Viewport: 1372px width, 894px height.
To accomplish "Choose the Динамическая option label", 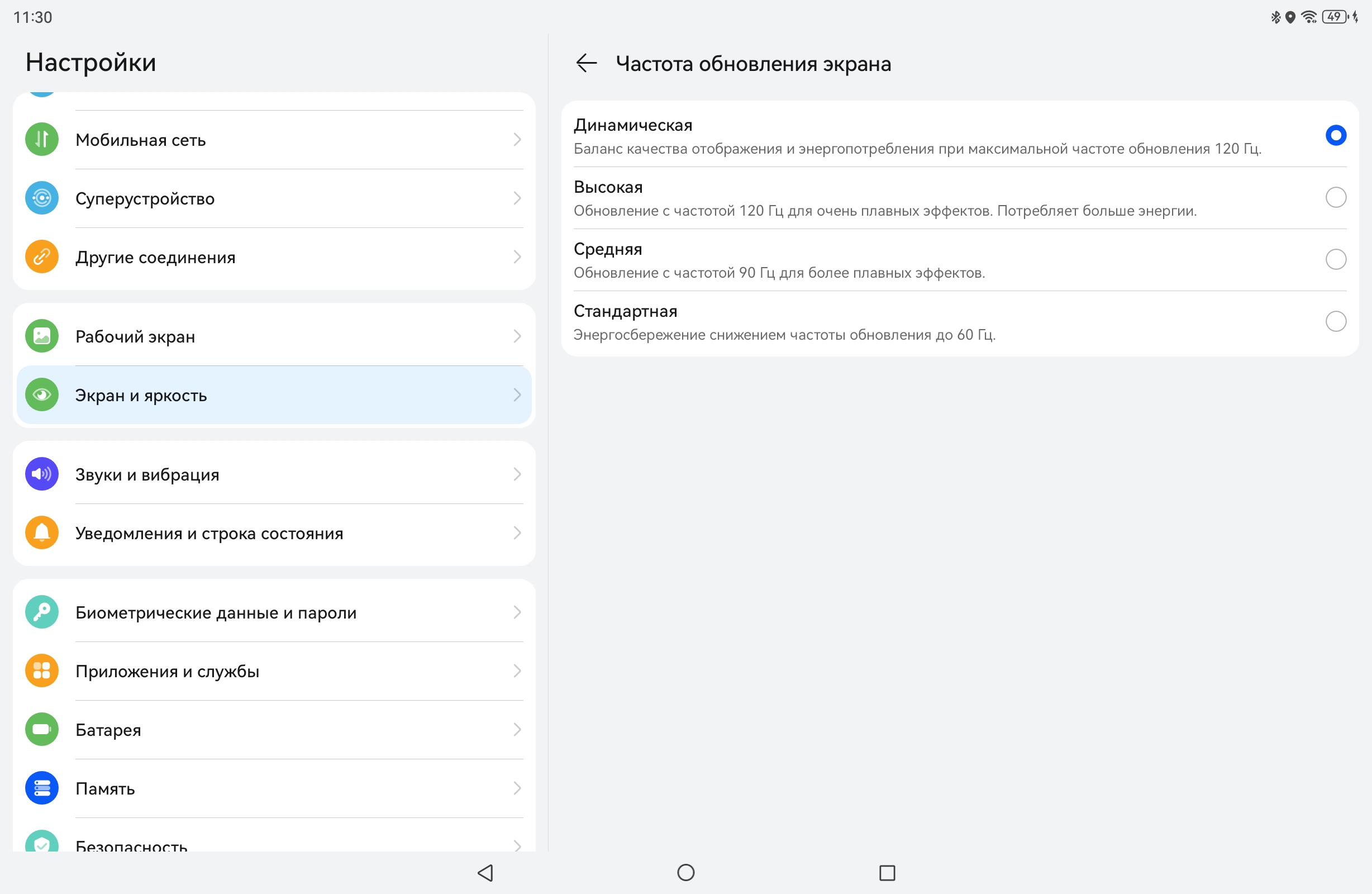I will click(633, 125).
